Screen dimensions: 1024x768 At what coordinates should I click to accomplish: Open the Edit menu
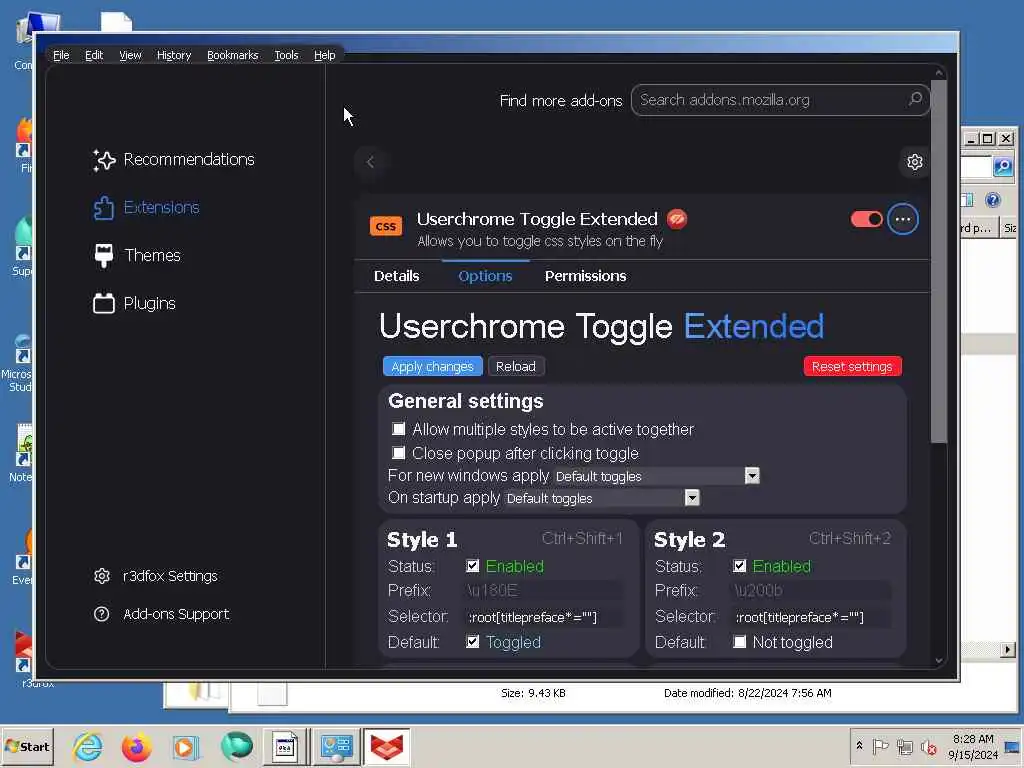pos(94,56)
